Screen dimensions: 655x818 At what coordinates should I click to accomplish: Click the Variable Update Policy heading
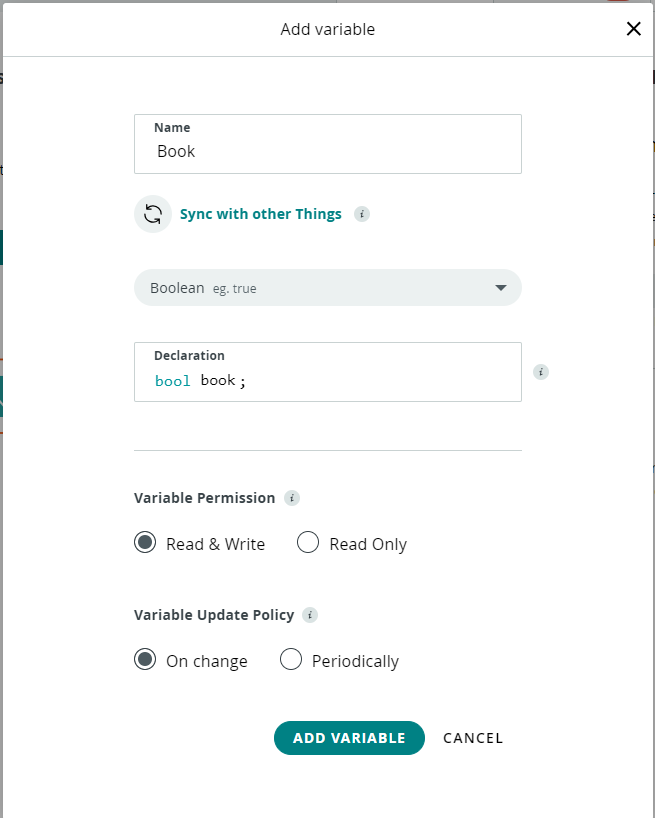pyautogui.click(x=214, y=615)
